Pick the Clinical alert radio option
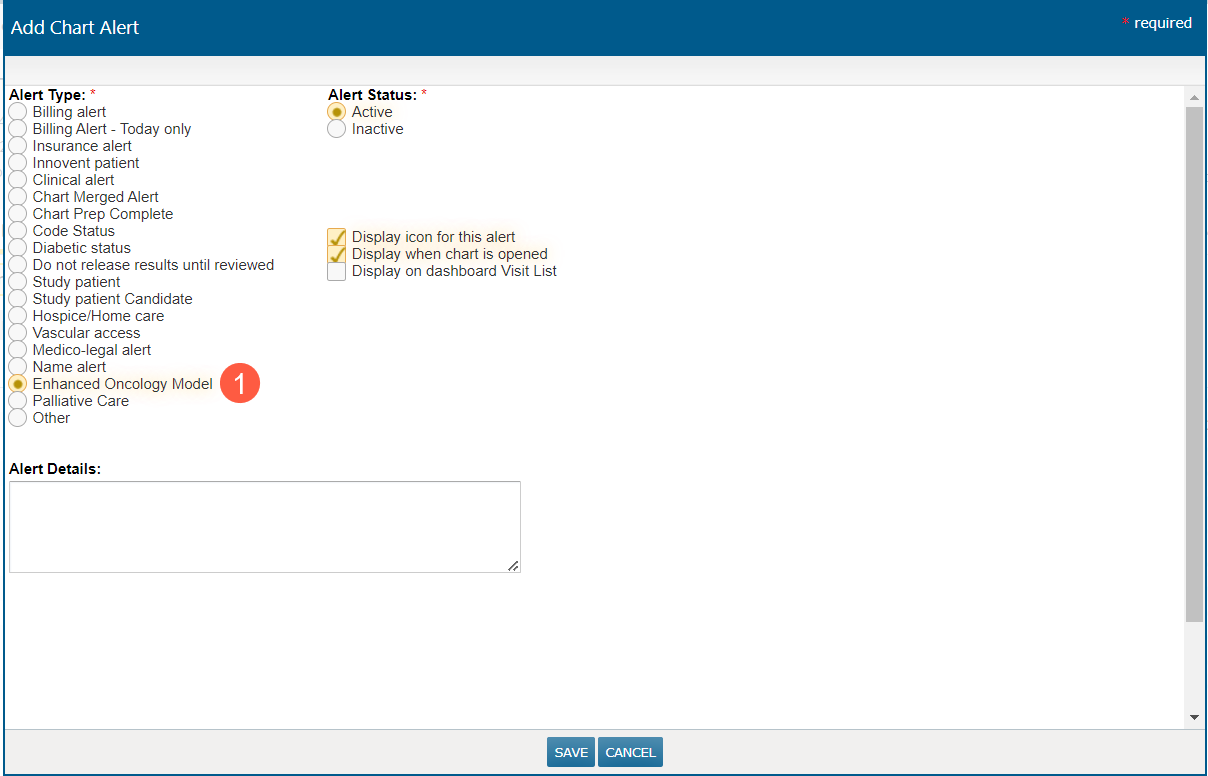The height and width of the screenshot is (776, 1208). [x=18, y=180]
